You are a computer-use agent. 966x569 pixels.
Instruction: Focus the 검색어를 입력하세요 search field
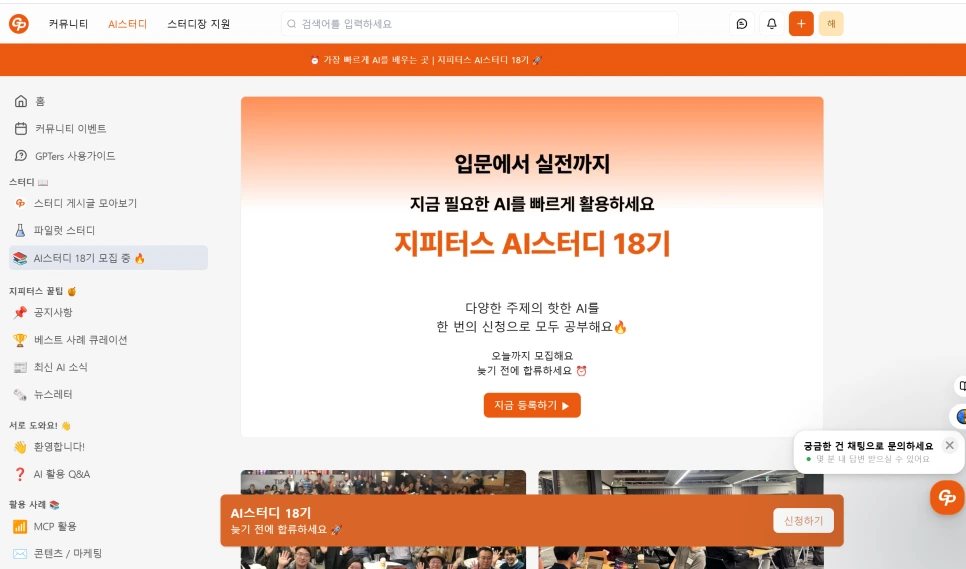tap(480, 24)
